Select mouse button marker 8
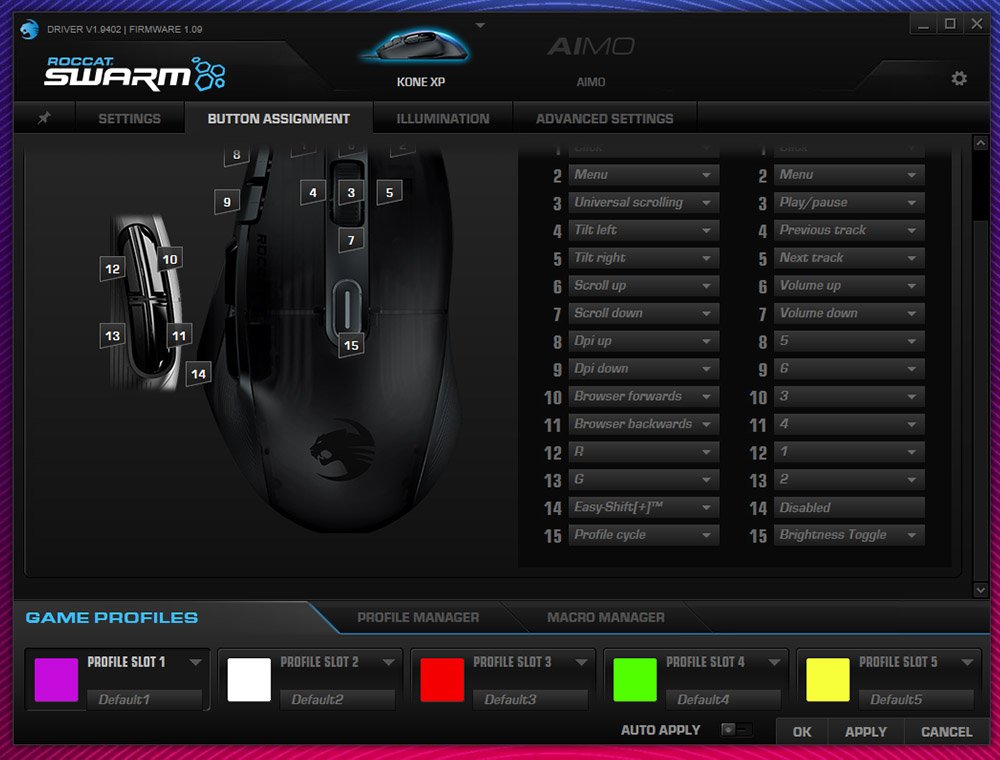The height and width of the screenshot is (760, 1000). click(x=236, y=155)
